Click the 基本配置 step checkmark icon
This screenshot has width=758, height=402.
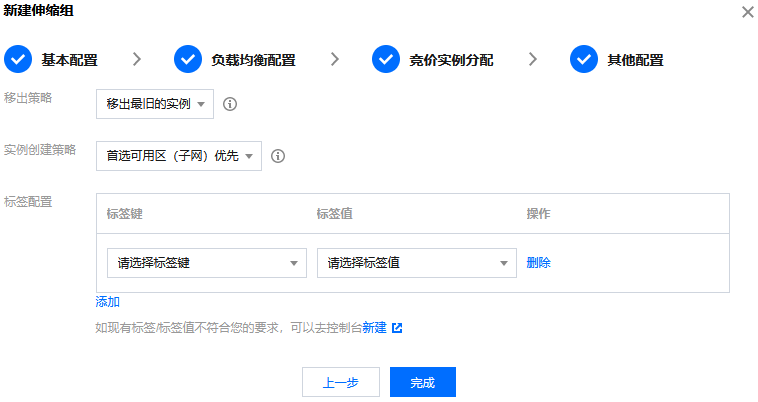point(18,59)
